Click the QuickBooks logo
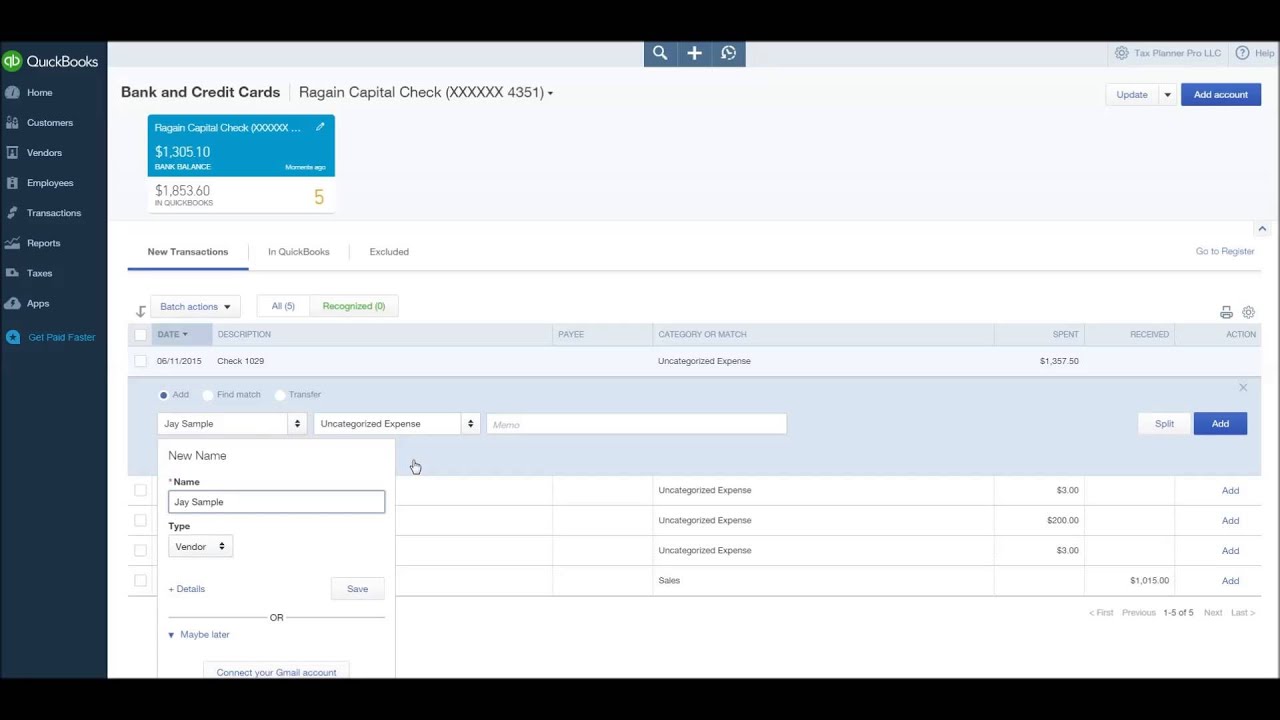This screenshot has height=720, width=1280. (x=50, y=61)
